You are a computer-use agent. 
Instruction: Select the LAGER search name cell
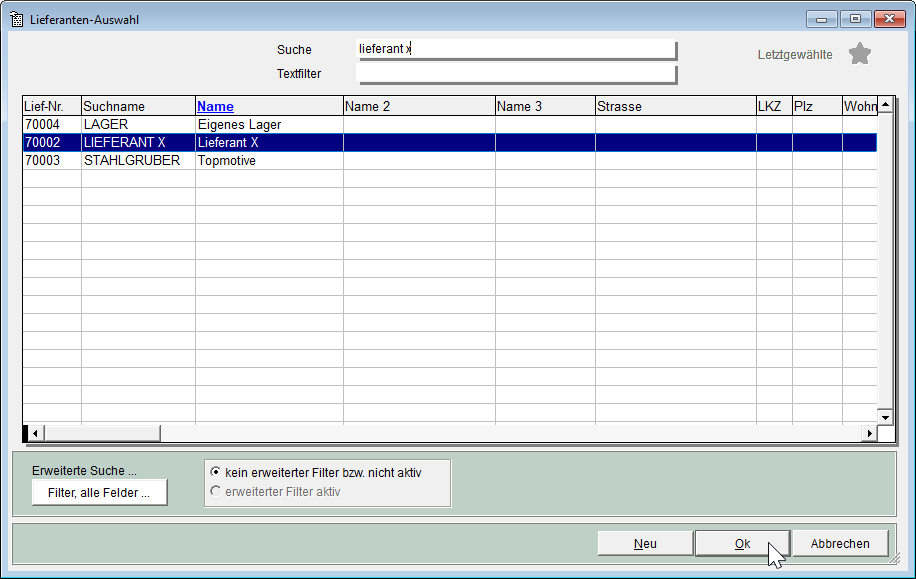(138, 124)
